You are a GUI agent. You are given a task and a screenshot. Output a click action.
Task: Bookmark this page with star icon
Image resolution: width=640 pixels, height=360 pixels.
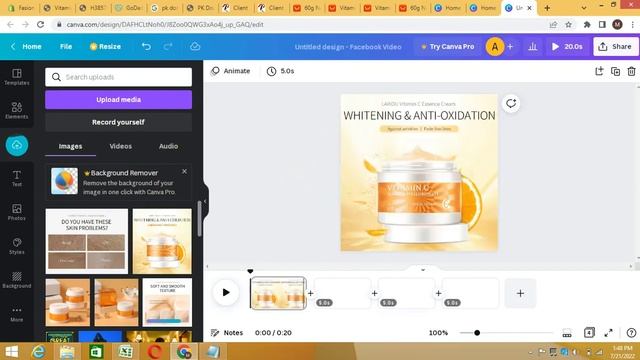tap(568, 24)
